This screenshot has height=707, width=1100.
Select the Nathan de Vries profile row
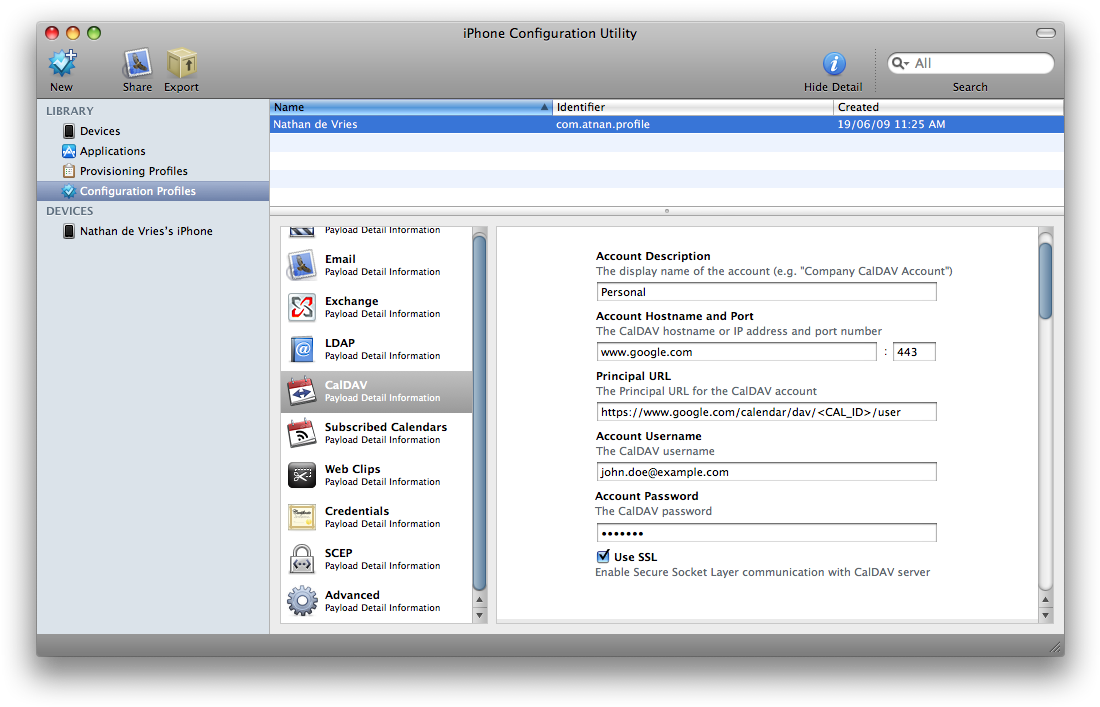(x=666, y=124)
